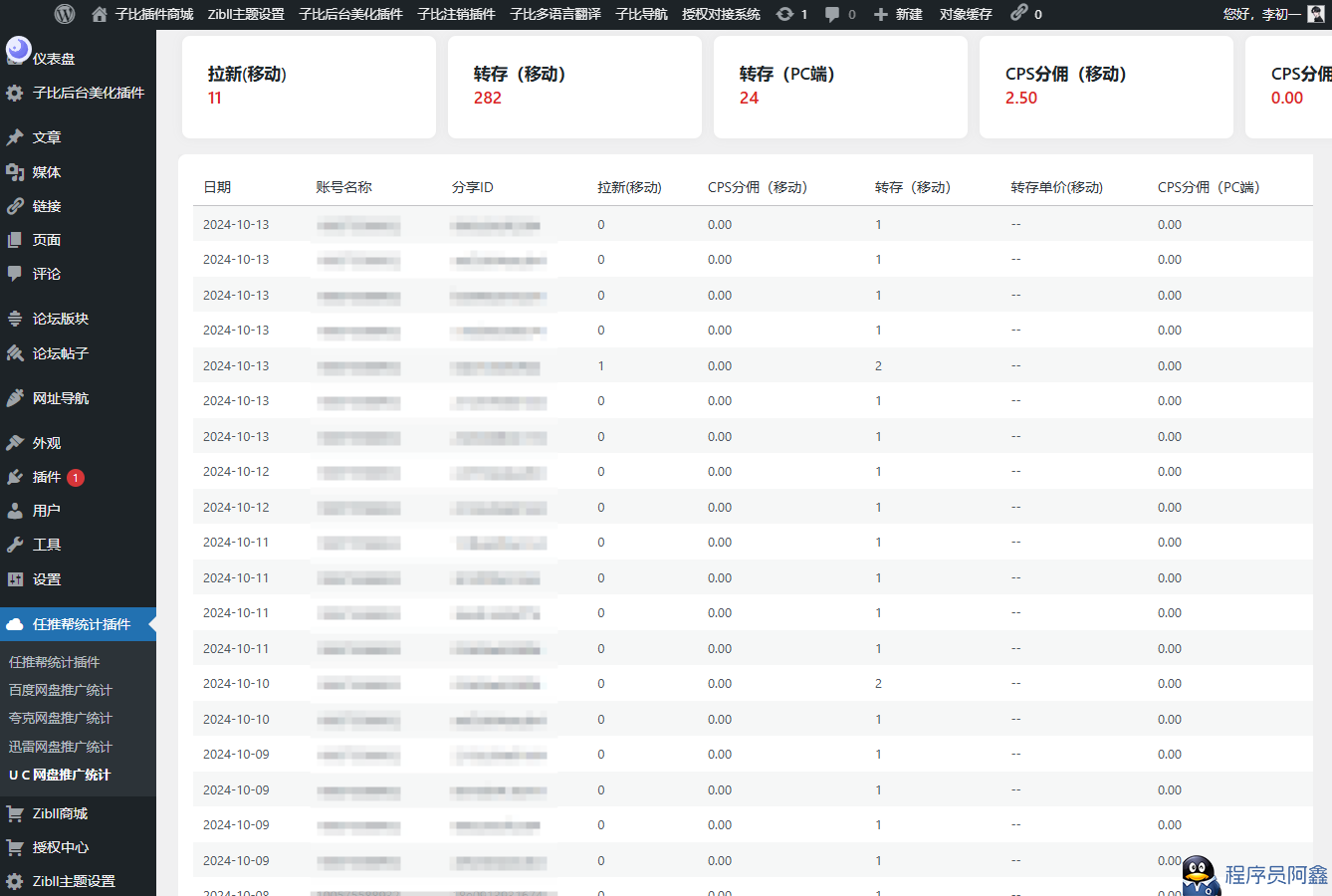Click the 论坛版块 sidebar icon
1332x896 pixels.
[15, 319]
